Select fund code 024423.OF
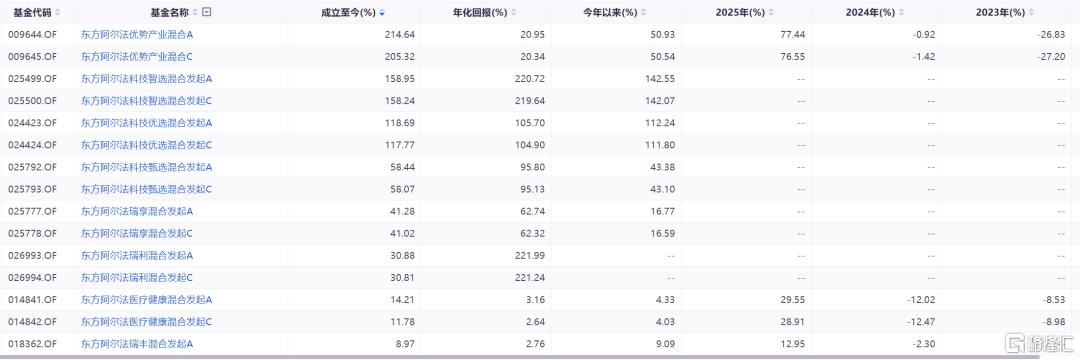The height and width of the screenshot is (360, 1080). pos(32,123)
